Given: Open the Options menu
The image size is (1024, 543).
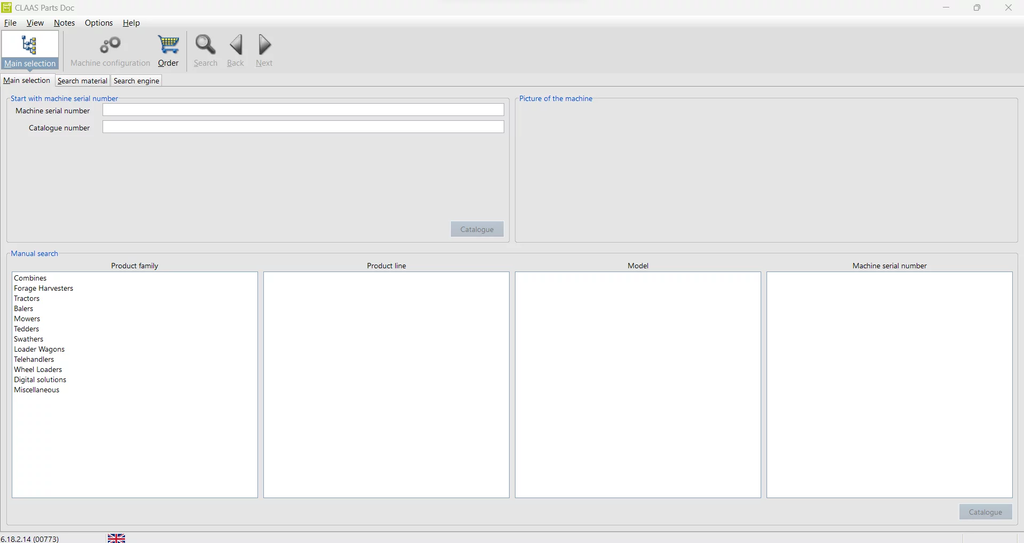Looking at the screenshot, I should 98,22.
